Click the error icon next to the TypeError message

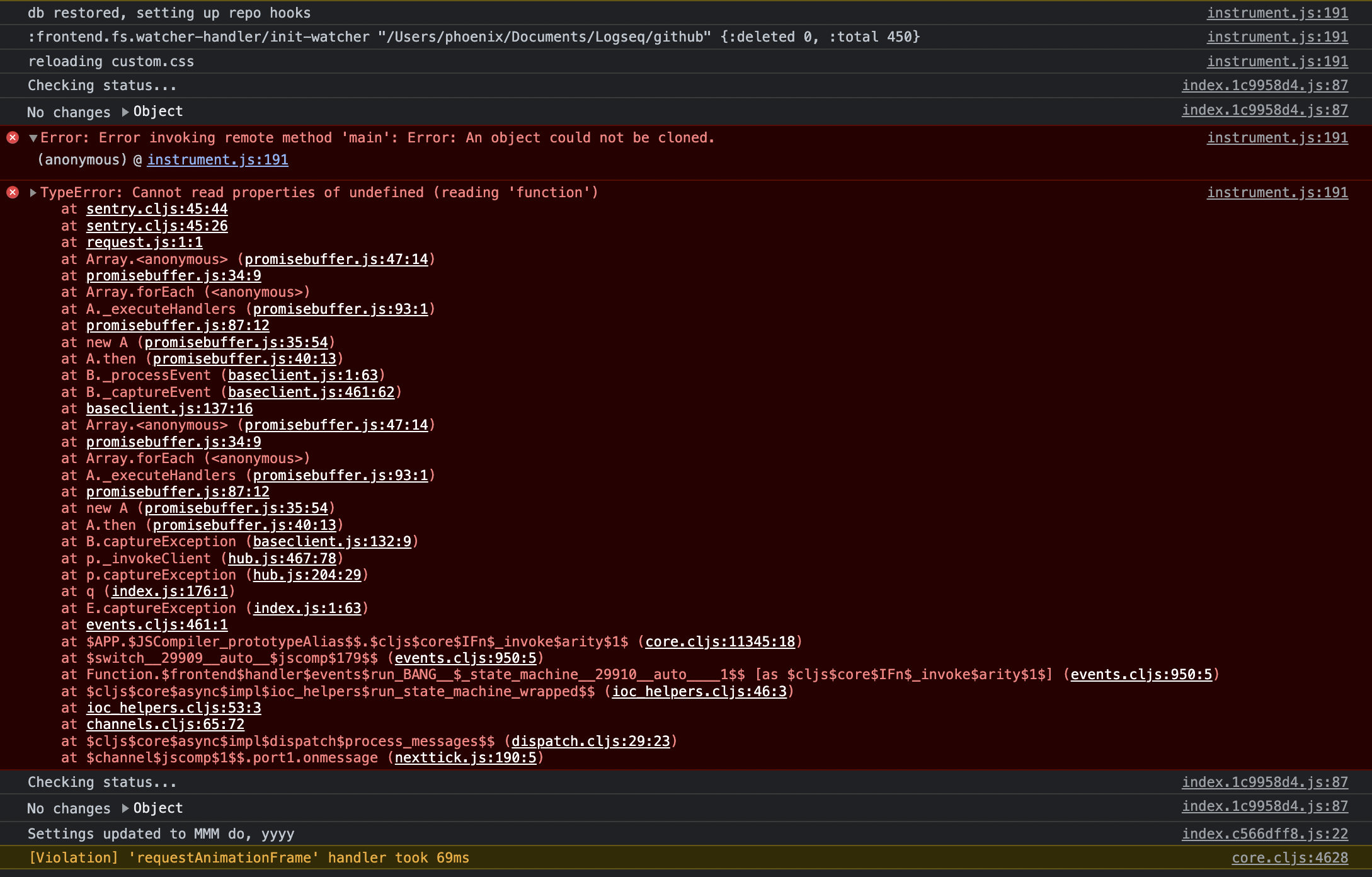tap(11, 193)
